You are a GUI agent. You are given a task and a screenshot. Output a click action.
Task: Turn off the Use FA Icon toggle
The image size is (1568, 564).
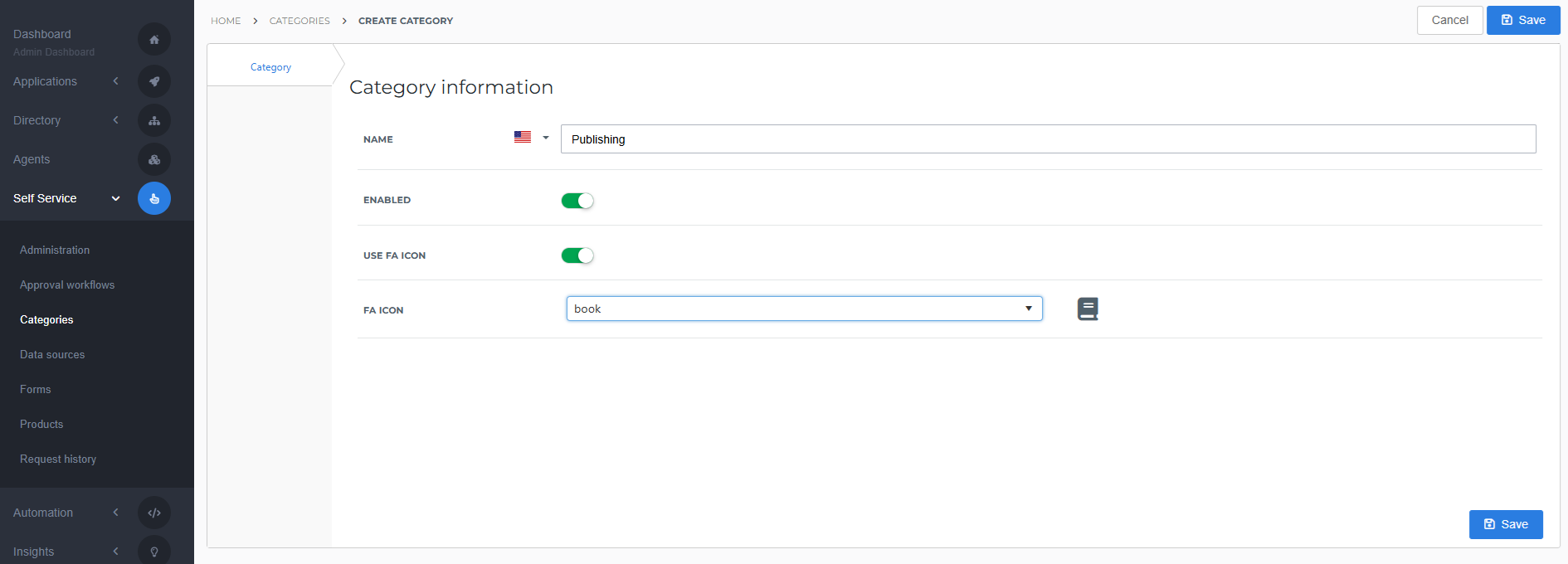(577, 255)
